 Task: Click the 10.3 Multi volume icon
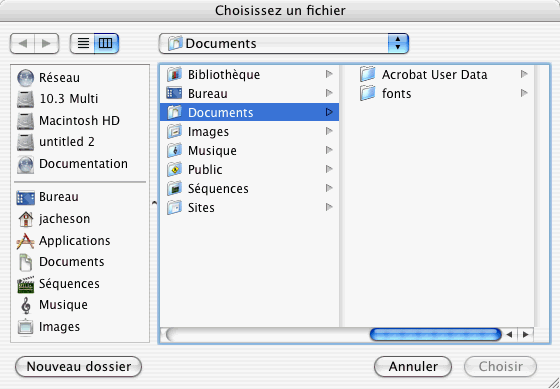(x=26, y=99)
